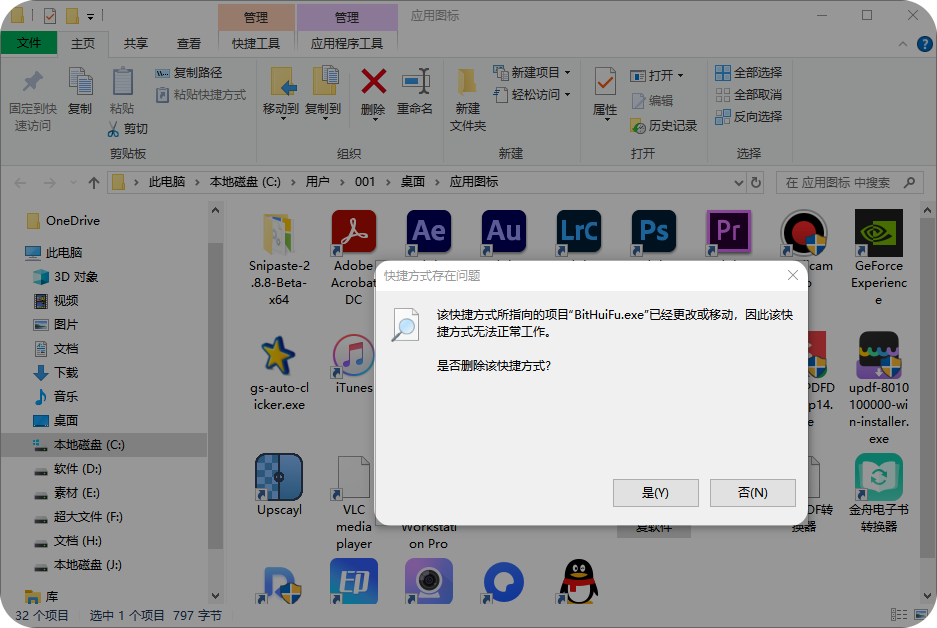Switch to the 共享 ribbon tab
This screenshot has width=937, height=628.
[x=136, y=44]
